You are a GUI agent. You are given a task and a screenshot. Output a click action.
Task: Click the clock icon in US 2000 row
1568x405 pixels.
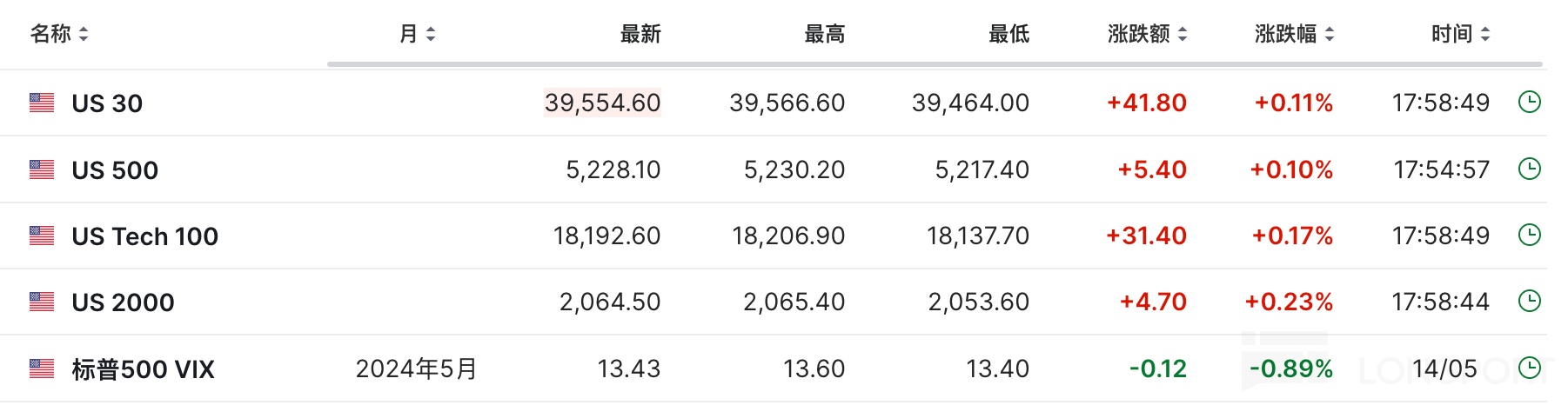click(1529, 301)
